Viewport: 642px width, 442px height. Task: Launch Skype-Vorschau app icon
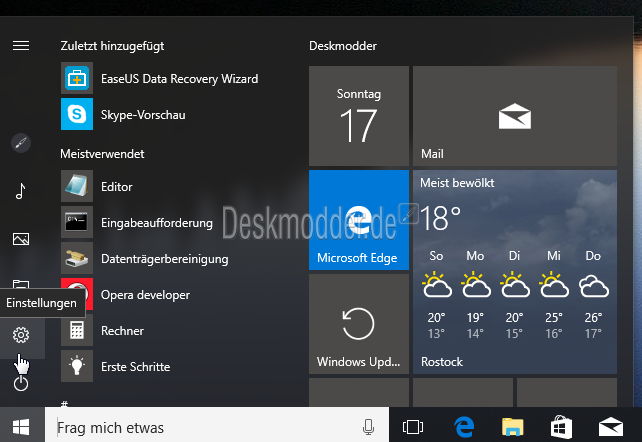tap(77, 114)
